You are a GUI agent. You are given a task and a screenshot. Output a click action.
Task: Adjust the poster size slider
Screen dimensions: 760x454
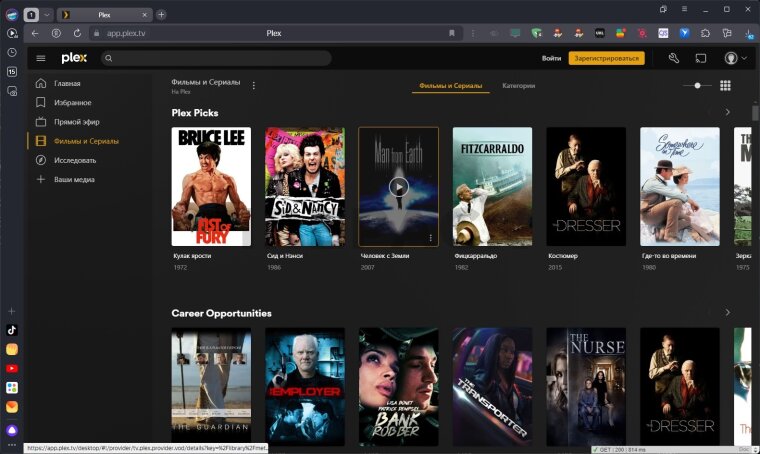pos(697,86)
